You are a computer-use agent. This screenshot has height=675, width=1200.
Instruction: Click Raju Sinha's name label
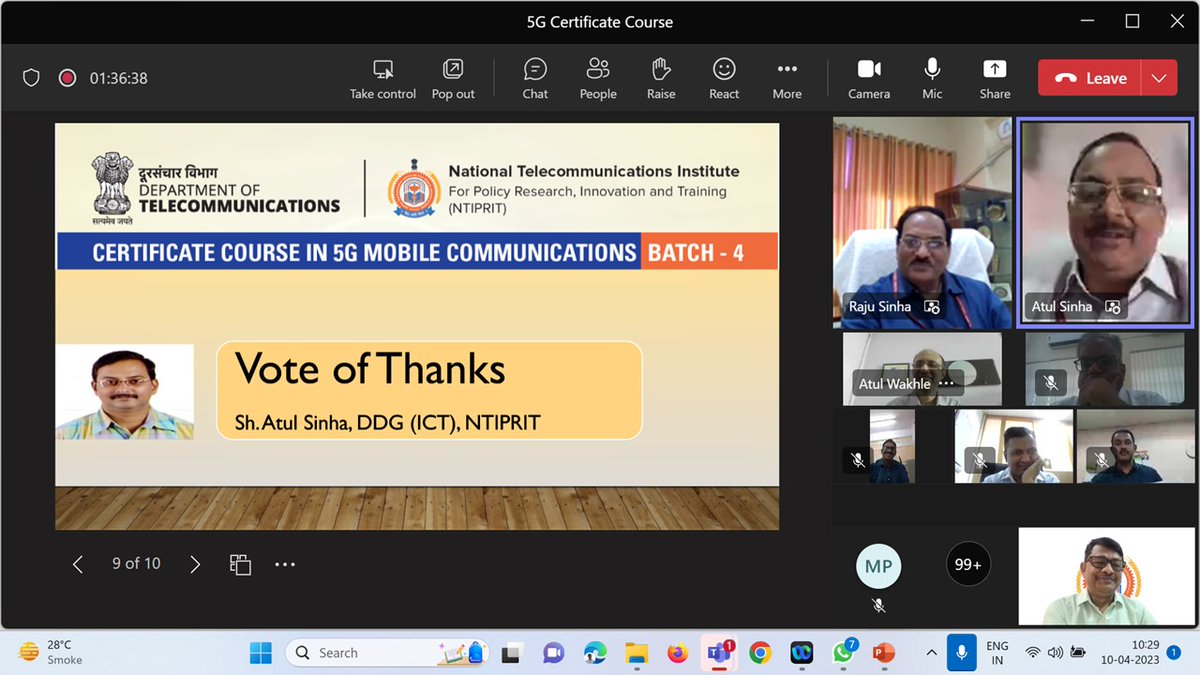(x=880, y=306)
